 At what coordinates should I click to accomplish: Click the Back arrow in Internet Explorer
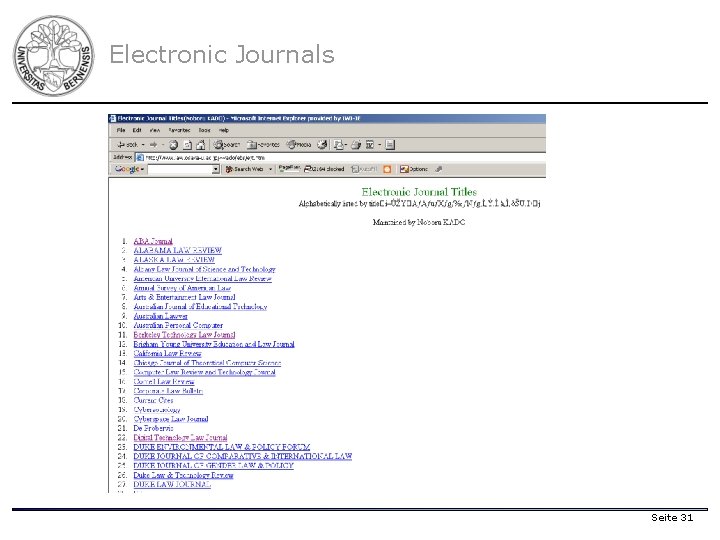click(127, 145)
